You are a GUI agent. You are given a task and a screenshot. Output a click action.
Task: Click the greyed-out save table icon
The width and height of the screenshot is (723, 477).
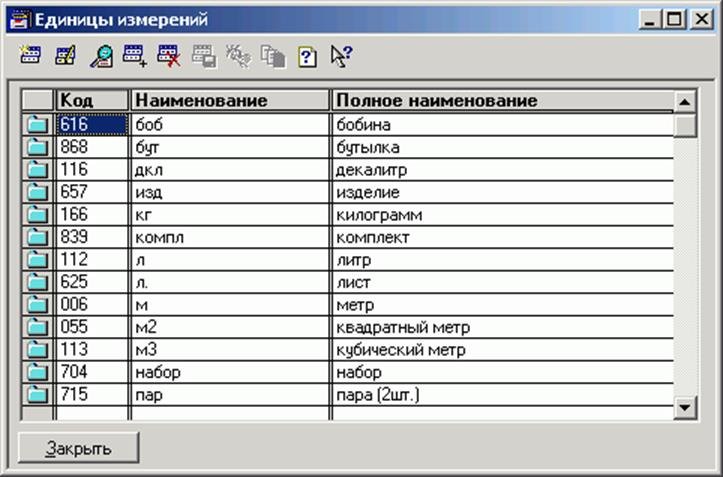click(204, 56)
